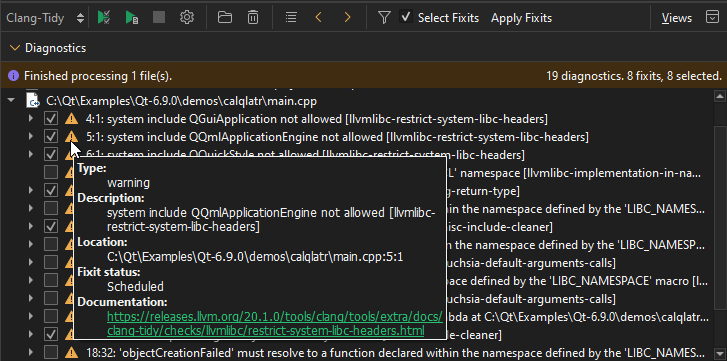
Task: Expand the 4:1 QGuiApplication diagnostic row
Action: click(x=31, y=119)
